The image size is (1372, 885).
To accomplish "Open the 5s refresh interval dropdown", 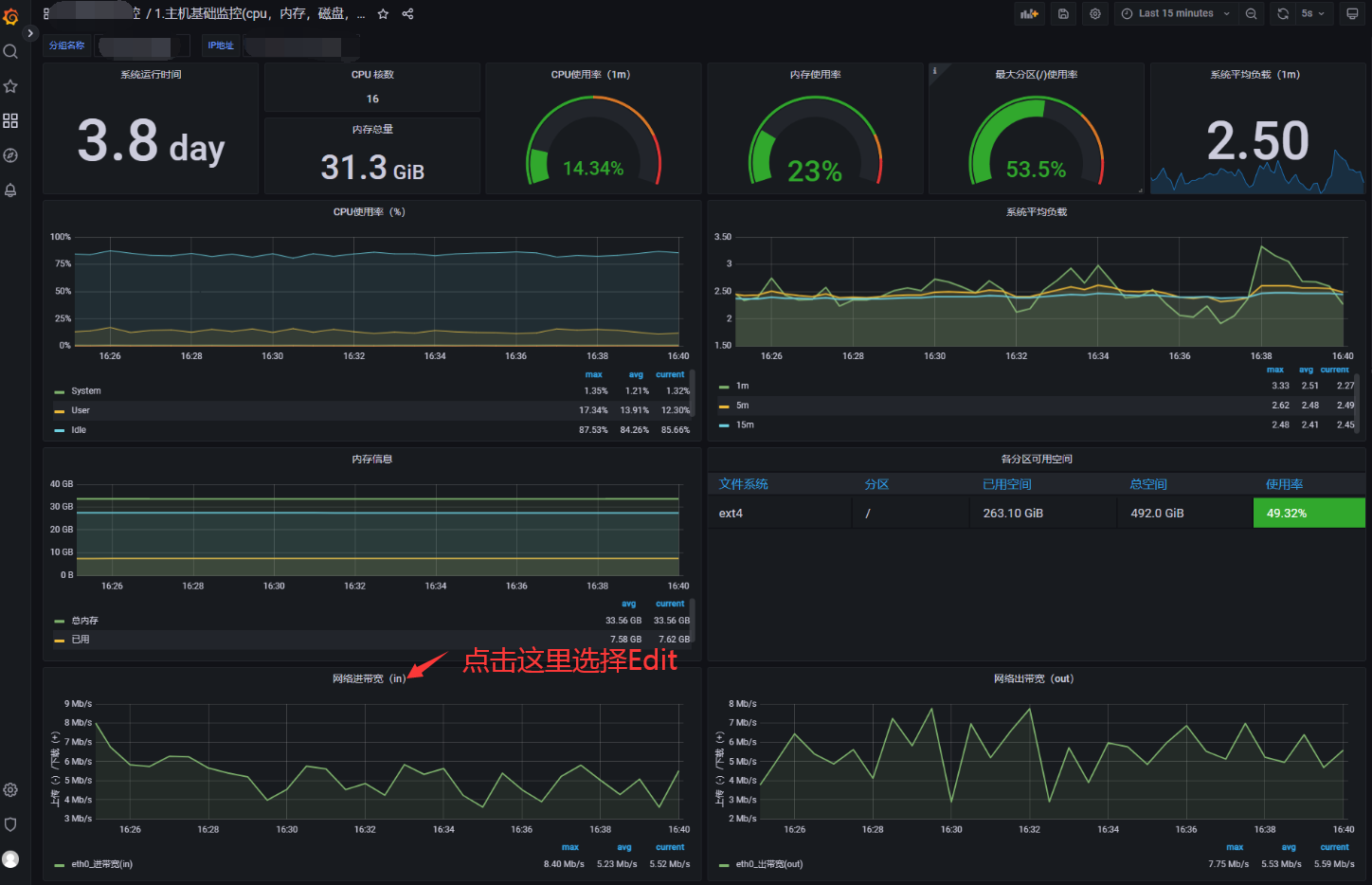I will 1313,14.
